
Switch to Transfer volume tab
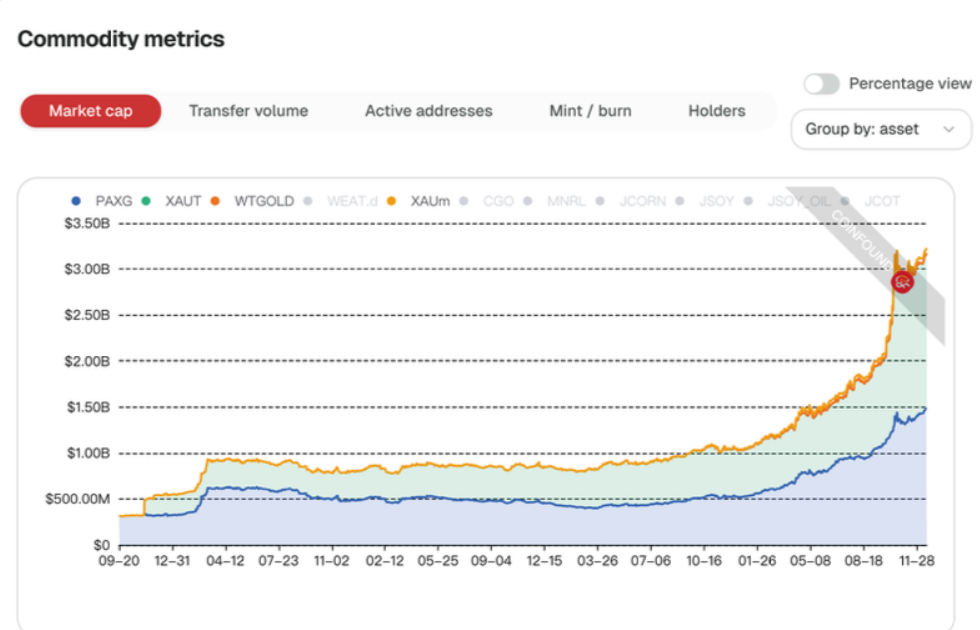(x=248, y=111)
